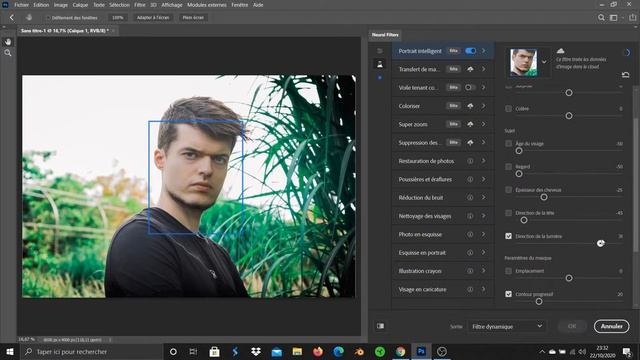640x360 pixels.
Task: Download the Transfert de maquillage filter cloud icon
Action: (470, 69)
